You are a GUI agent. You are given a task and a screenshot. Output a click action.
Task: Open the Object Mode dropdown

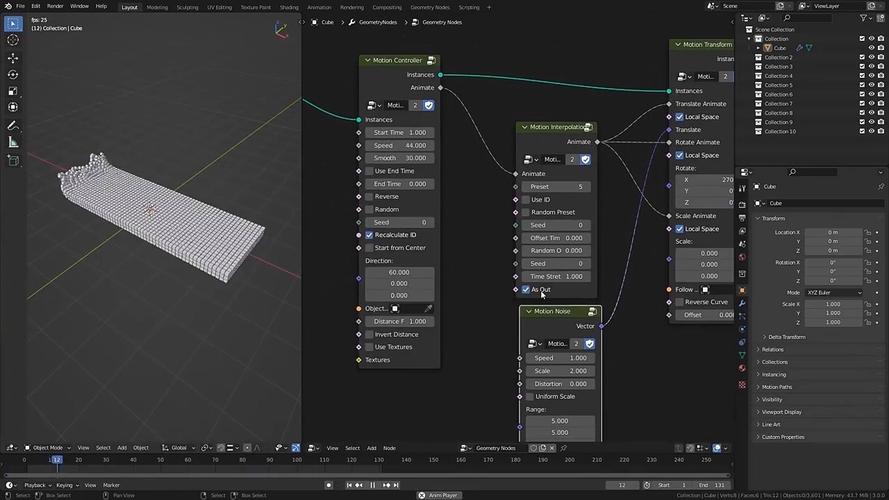click(x=47, y=448)
